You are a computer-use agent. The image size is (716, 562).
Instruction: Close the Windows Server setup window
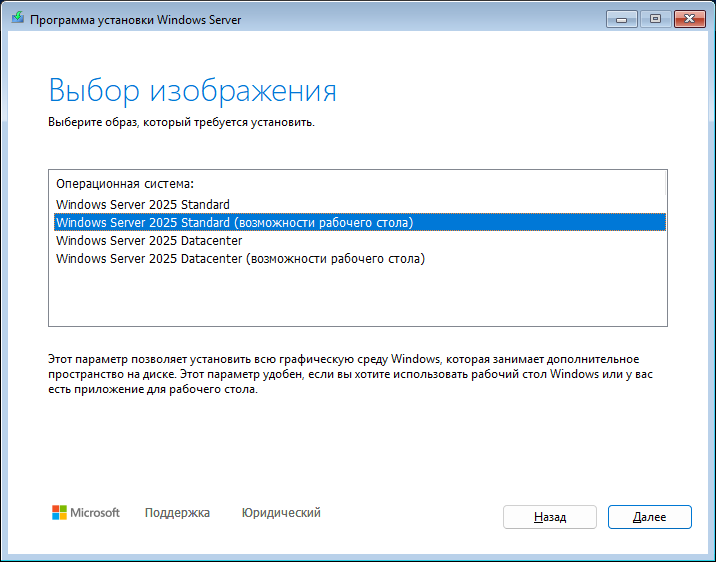(690, 19)
